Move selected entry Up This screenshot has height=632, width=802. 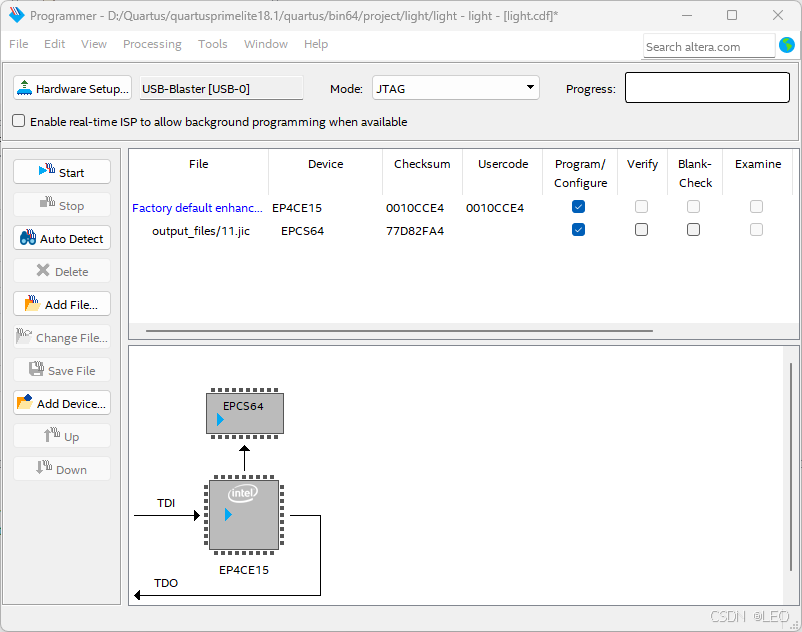pyautogui.click(x=62, y=436)
